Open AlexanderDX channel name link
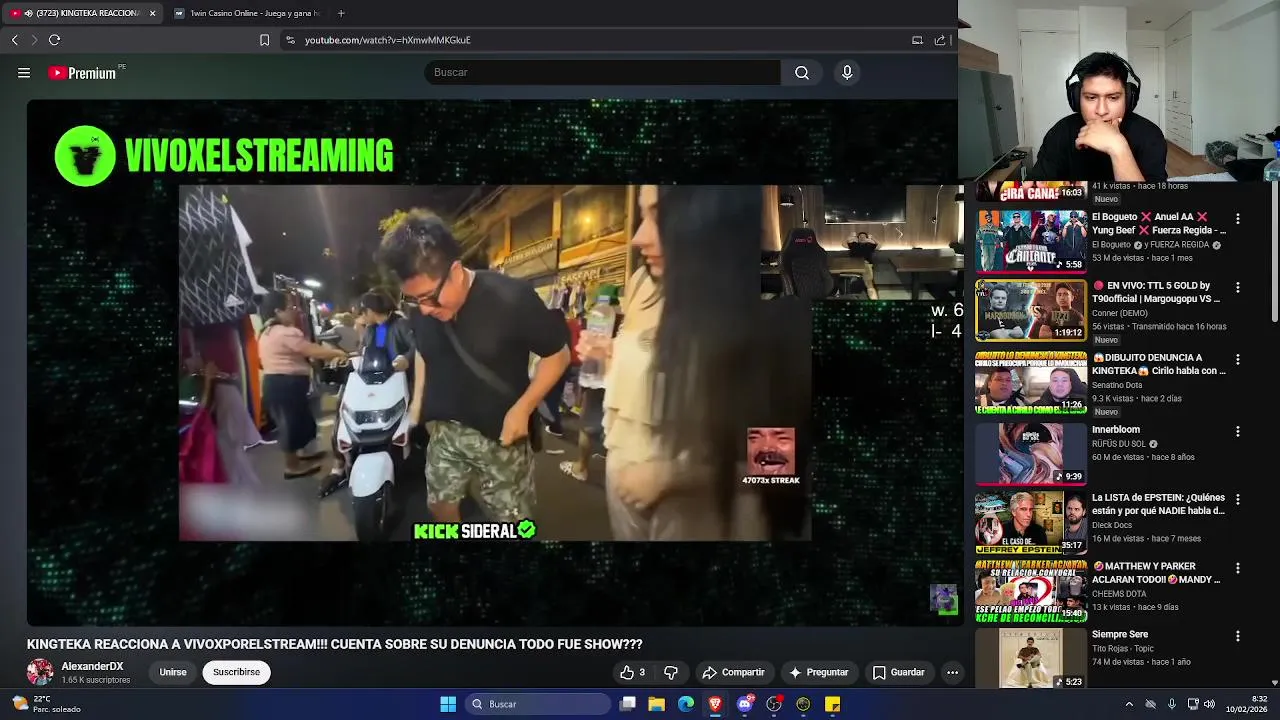 tap(92, 666)
